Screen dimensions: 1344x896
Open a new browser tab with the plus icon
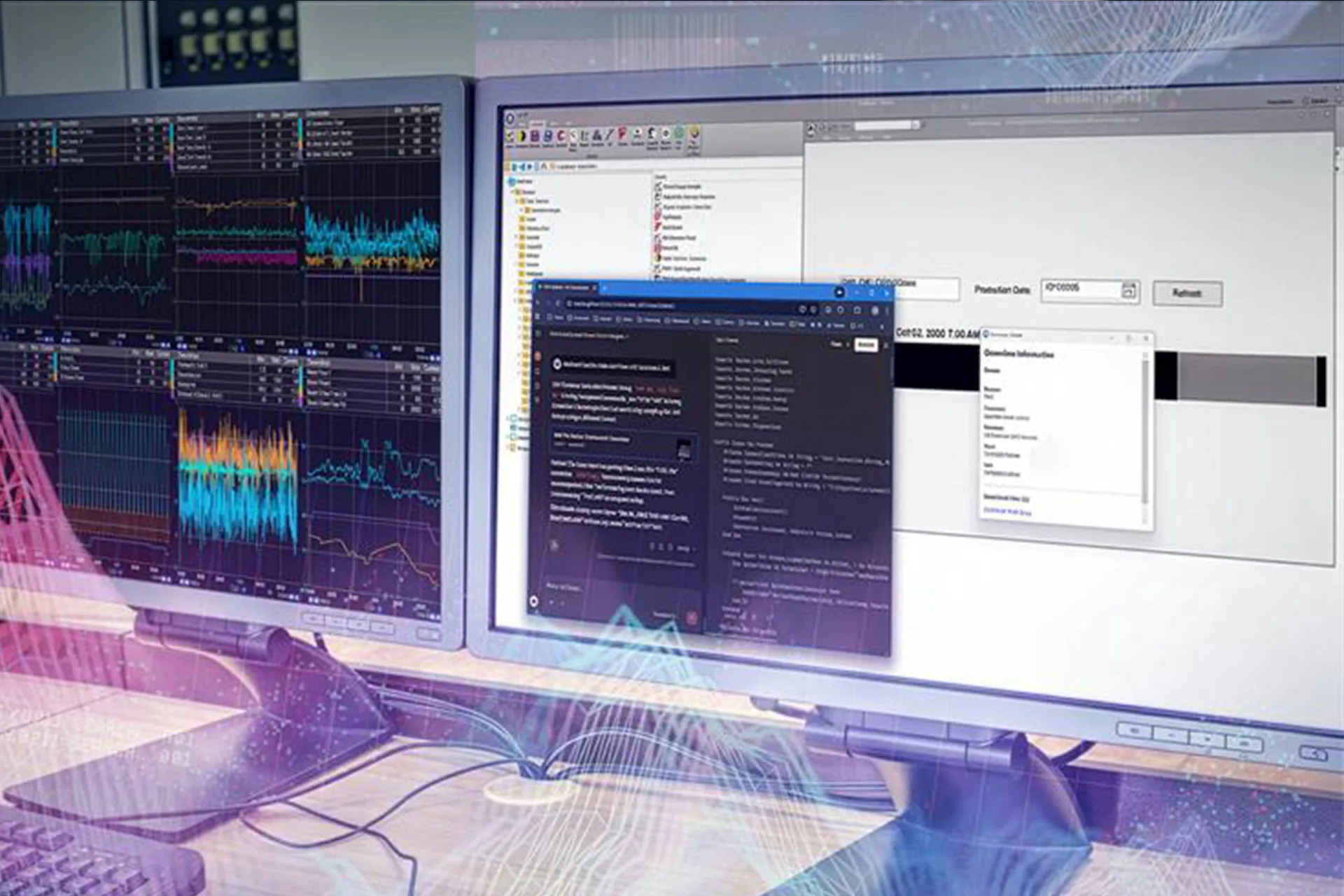[603, 288]
